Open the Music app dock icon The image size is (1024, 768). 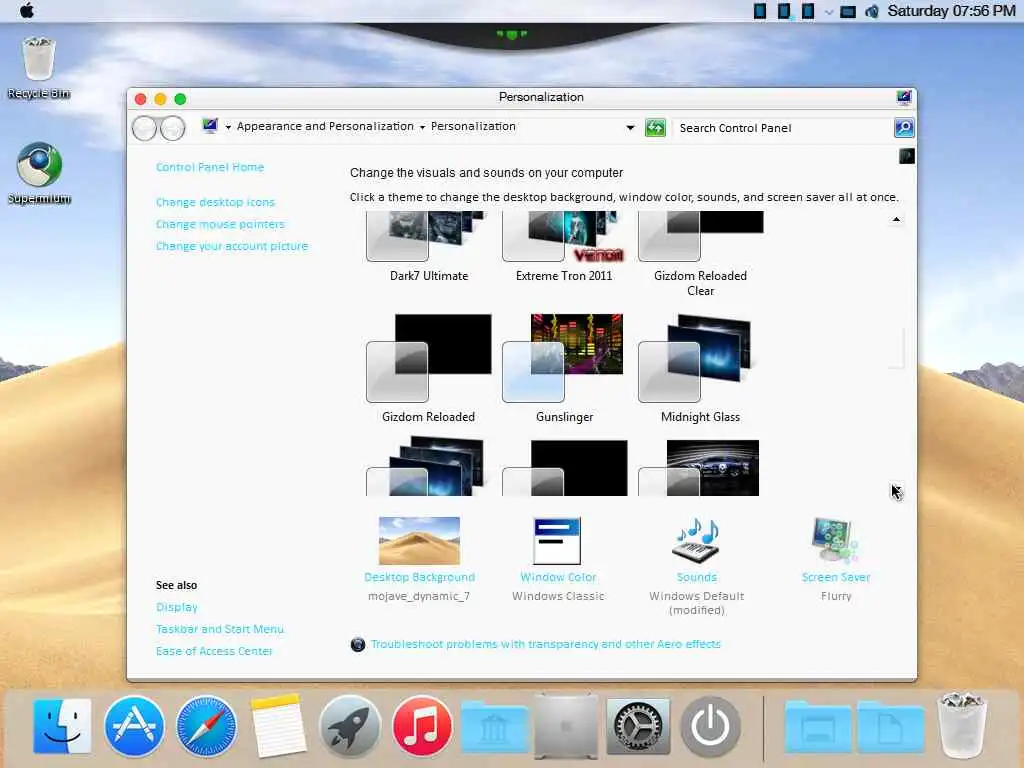point(422,726)
